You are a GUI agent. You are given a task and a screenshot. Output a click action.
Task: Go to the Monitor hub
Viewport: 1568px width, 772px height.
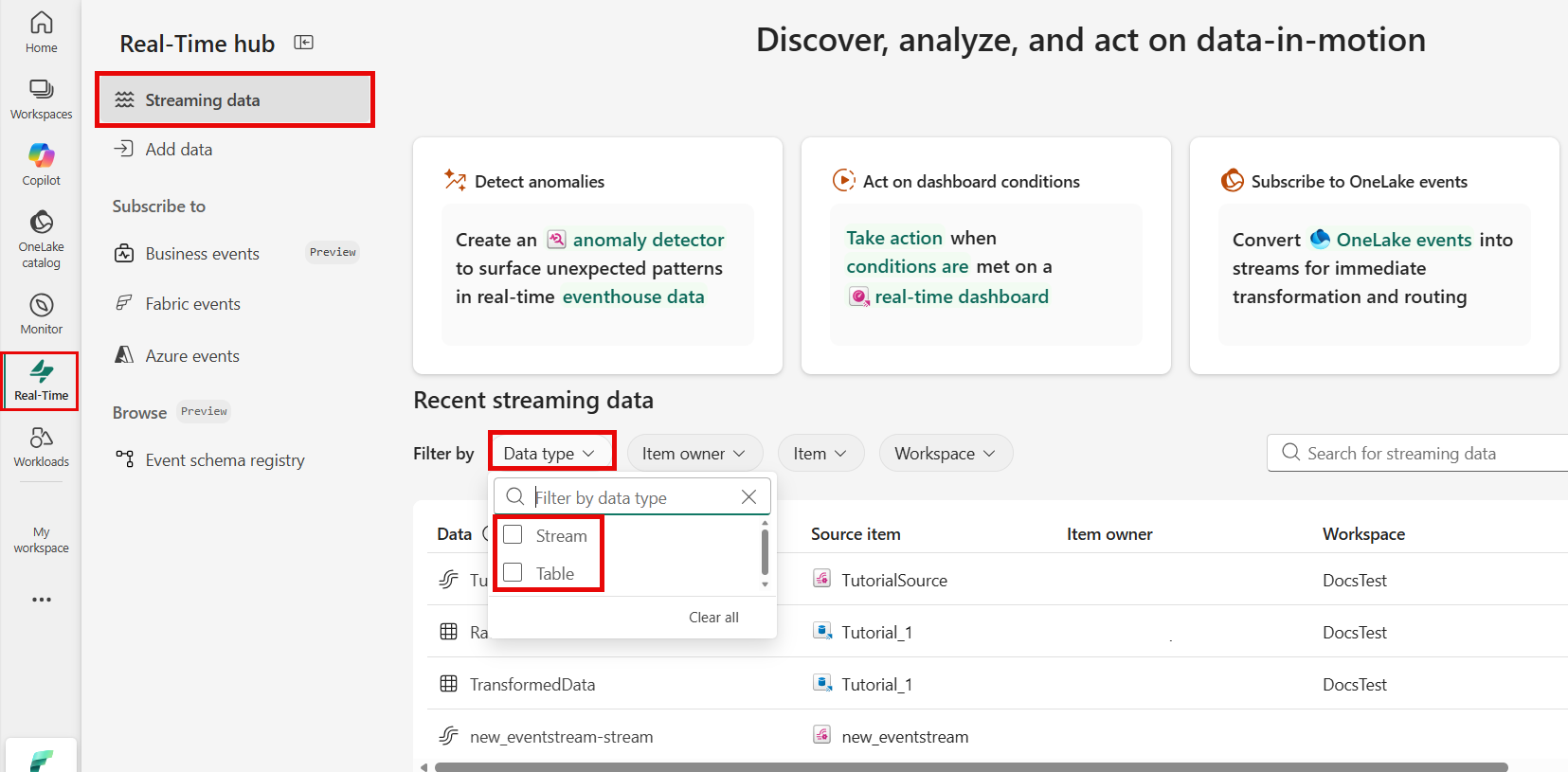click(x=41, y=314)
